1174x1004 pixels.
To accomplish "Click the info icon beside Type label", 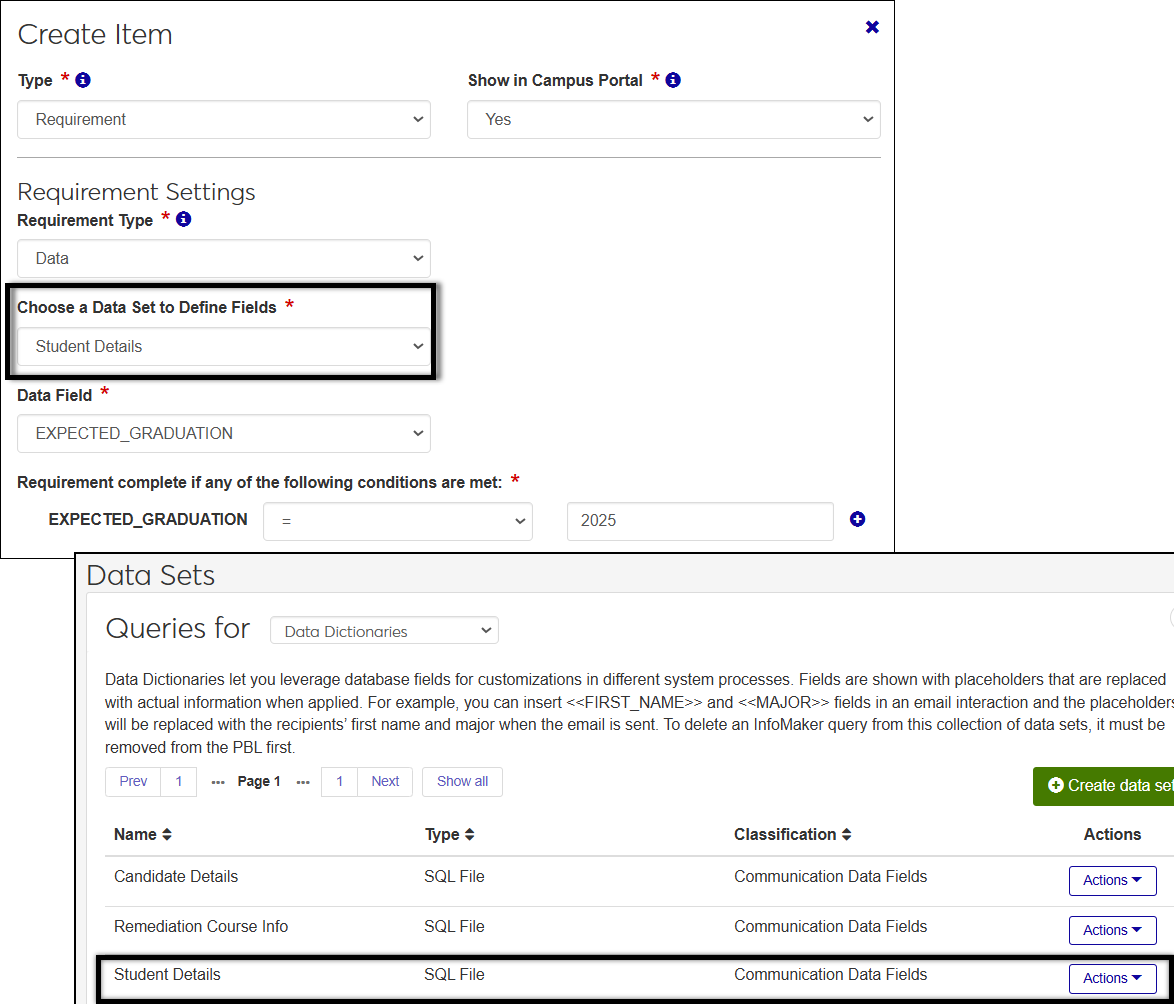I will coord(83,80).
